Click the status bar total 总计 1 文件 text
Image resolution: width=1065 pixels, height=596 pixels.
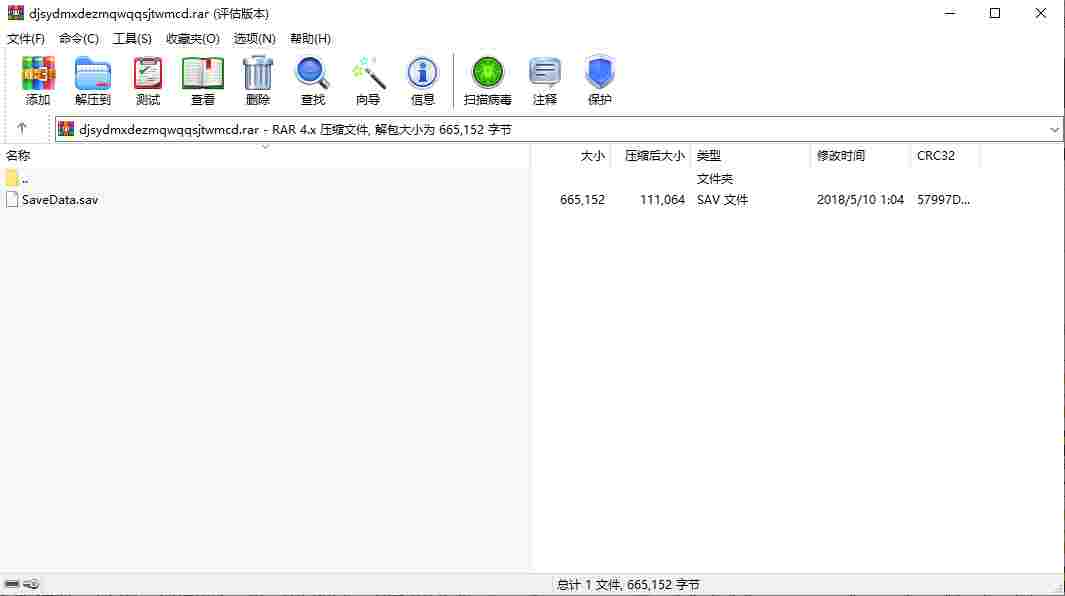[x=628, y=584]
